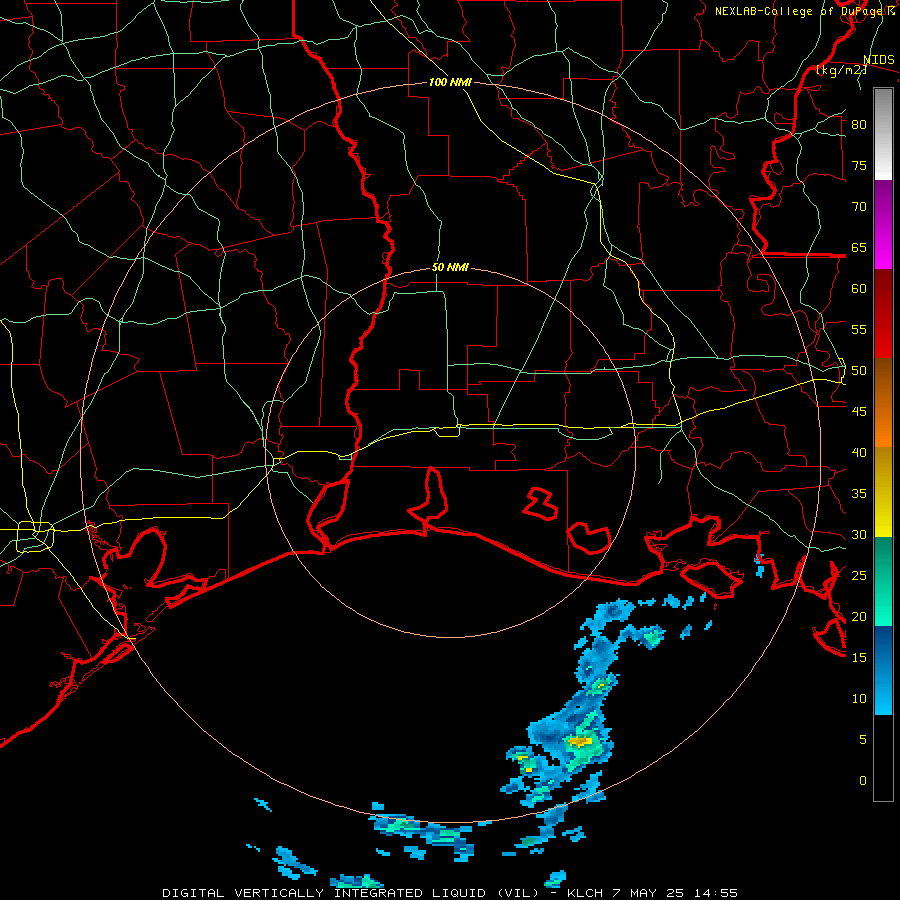Click the dark red segment of the color bar
The height and width of the screenshot is (900, 900).
point(883,314)
